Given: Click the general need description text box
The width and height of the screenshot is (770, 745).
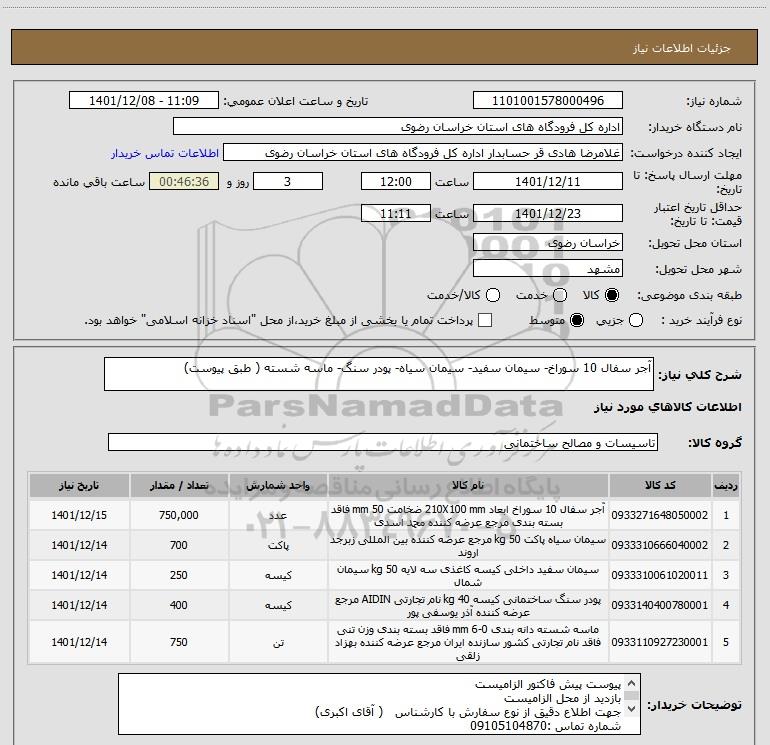Looking at the screenshot, I should 379,374.
